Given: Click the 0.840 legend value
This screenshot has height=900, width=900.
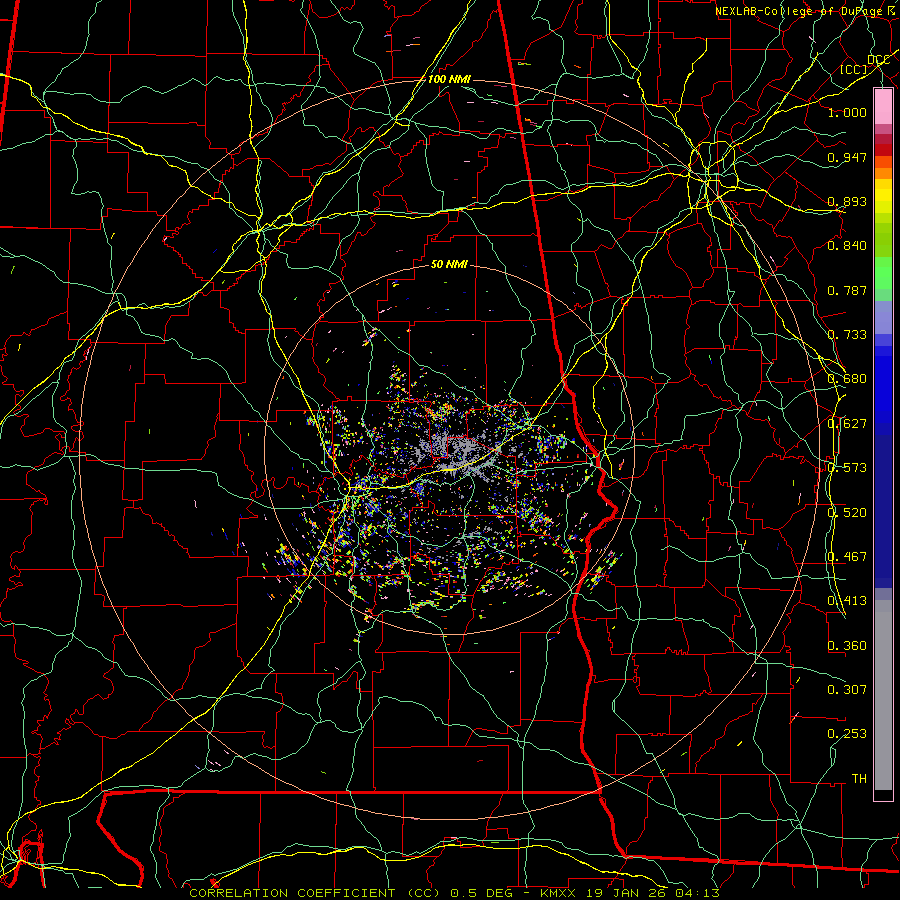Looking at the screenshot, I should tap(847, 246).
